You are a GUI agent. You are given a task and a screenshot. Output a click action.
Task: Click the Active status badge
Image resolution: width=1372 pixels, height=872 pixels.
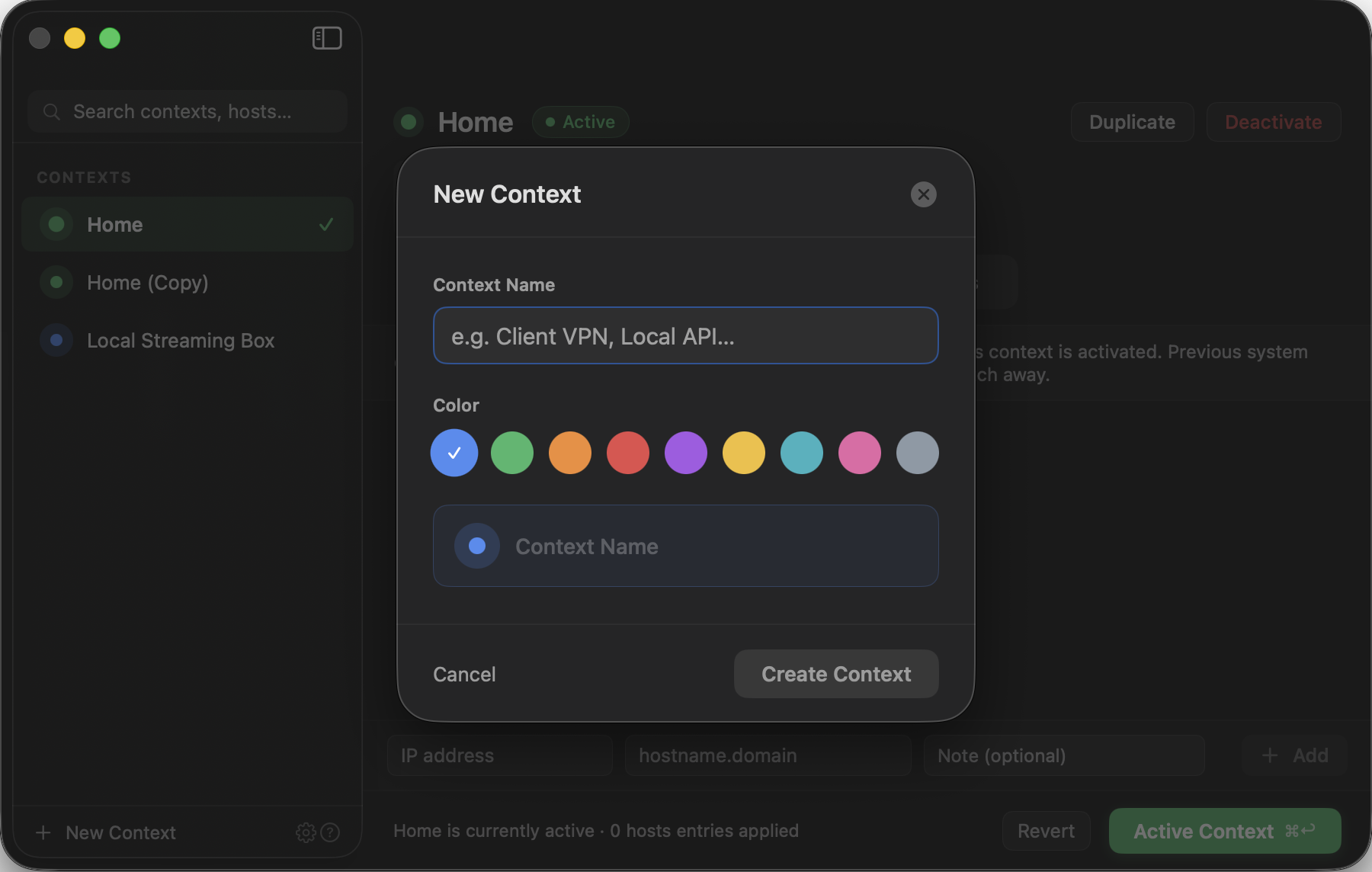pyautogui.click(x=581, y=122)
